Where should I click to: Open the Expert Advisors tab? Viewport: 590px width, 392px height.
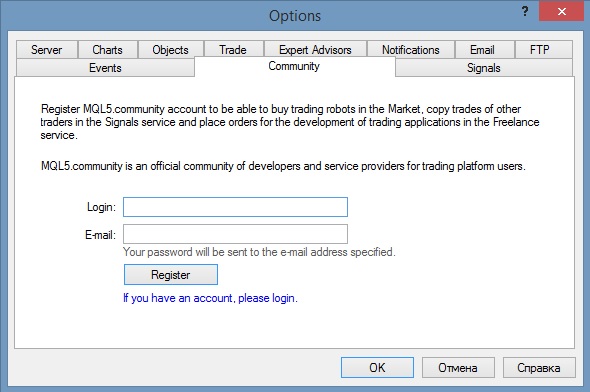coord(315,50)
